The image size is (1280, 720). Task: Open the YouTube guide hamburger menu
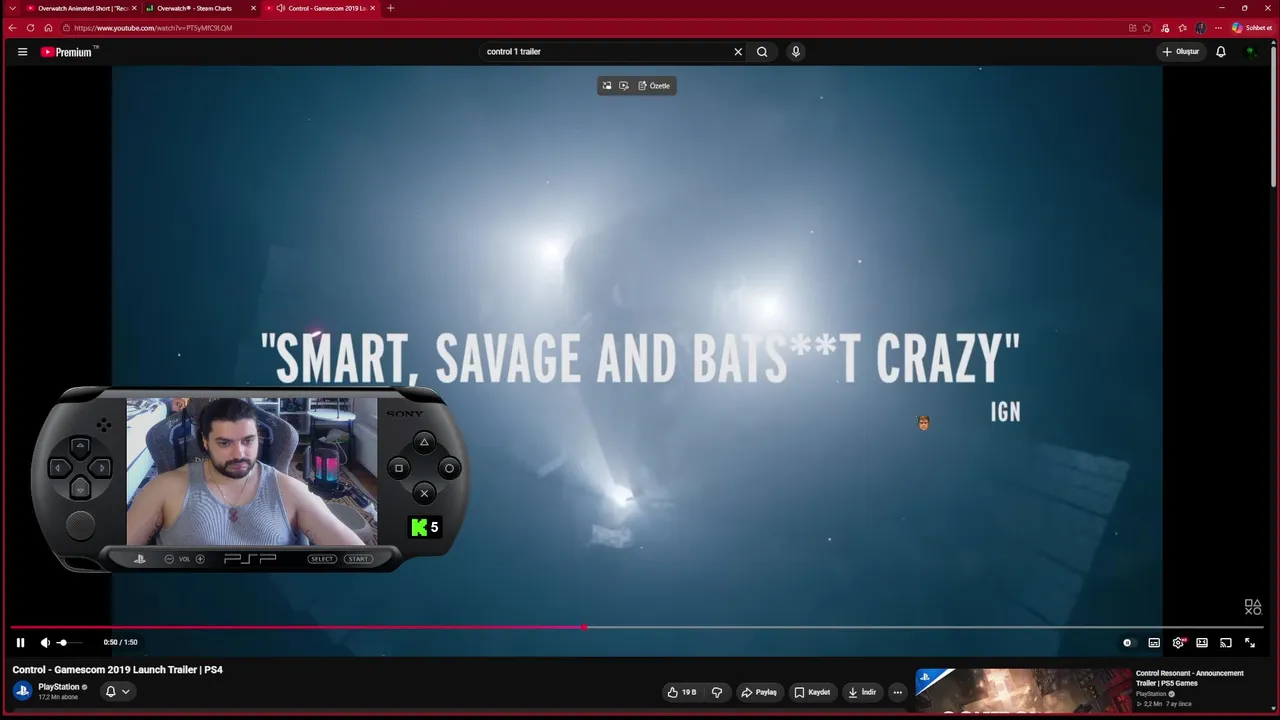pos(22,52)
